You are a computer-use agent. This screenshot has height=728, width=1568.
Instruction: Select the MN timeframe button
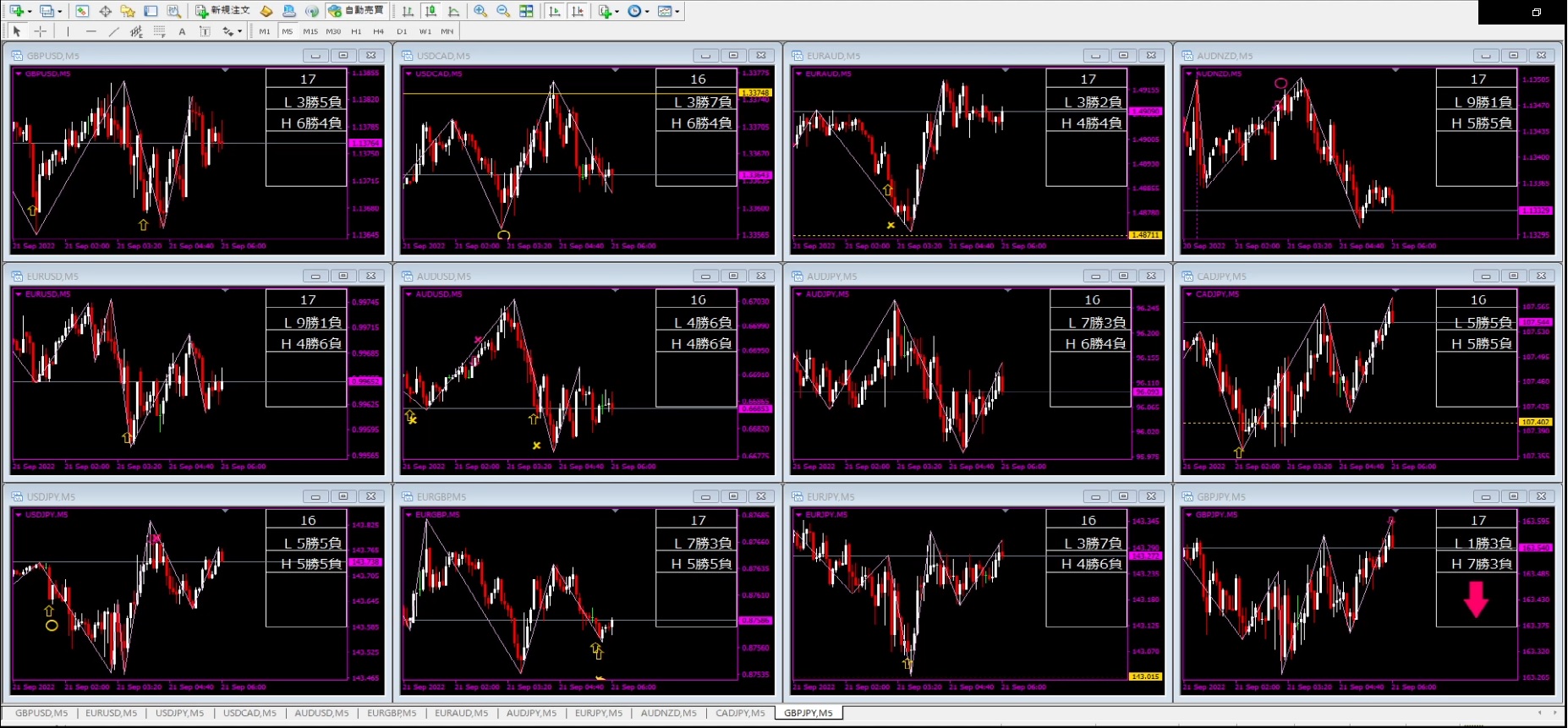tap(447, 31)
